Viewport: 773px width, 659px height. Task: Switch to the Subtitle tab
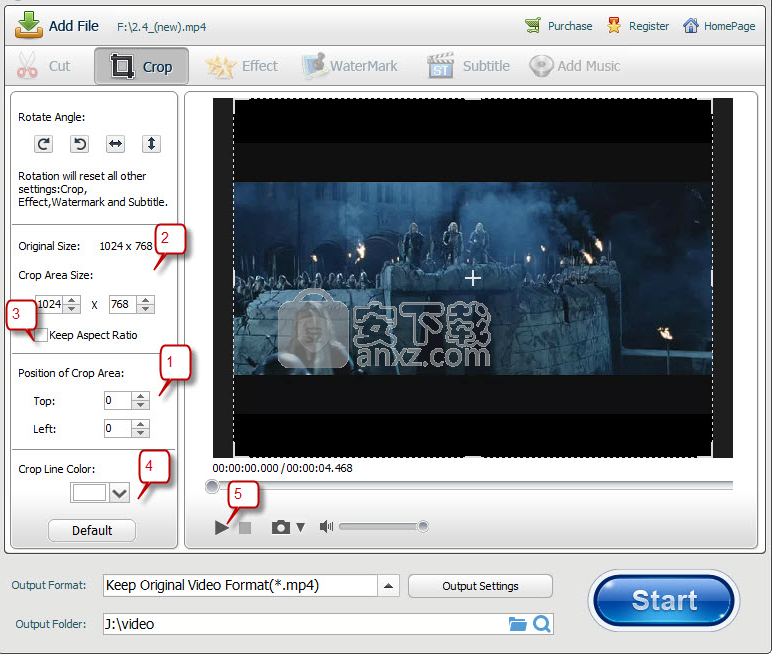click(468, 66)
